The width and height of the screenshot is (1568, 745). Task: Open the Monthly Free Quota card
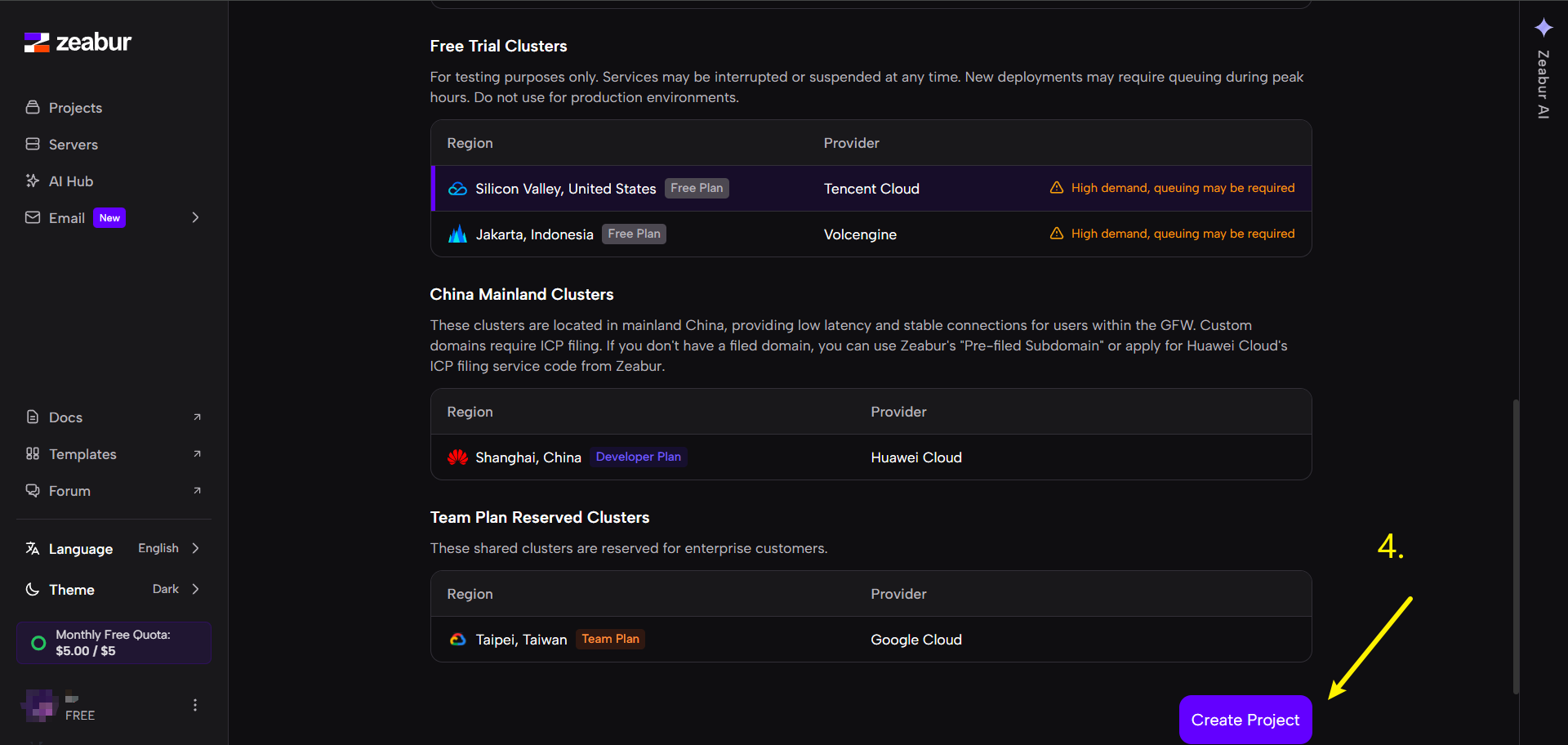114,643
